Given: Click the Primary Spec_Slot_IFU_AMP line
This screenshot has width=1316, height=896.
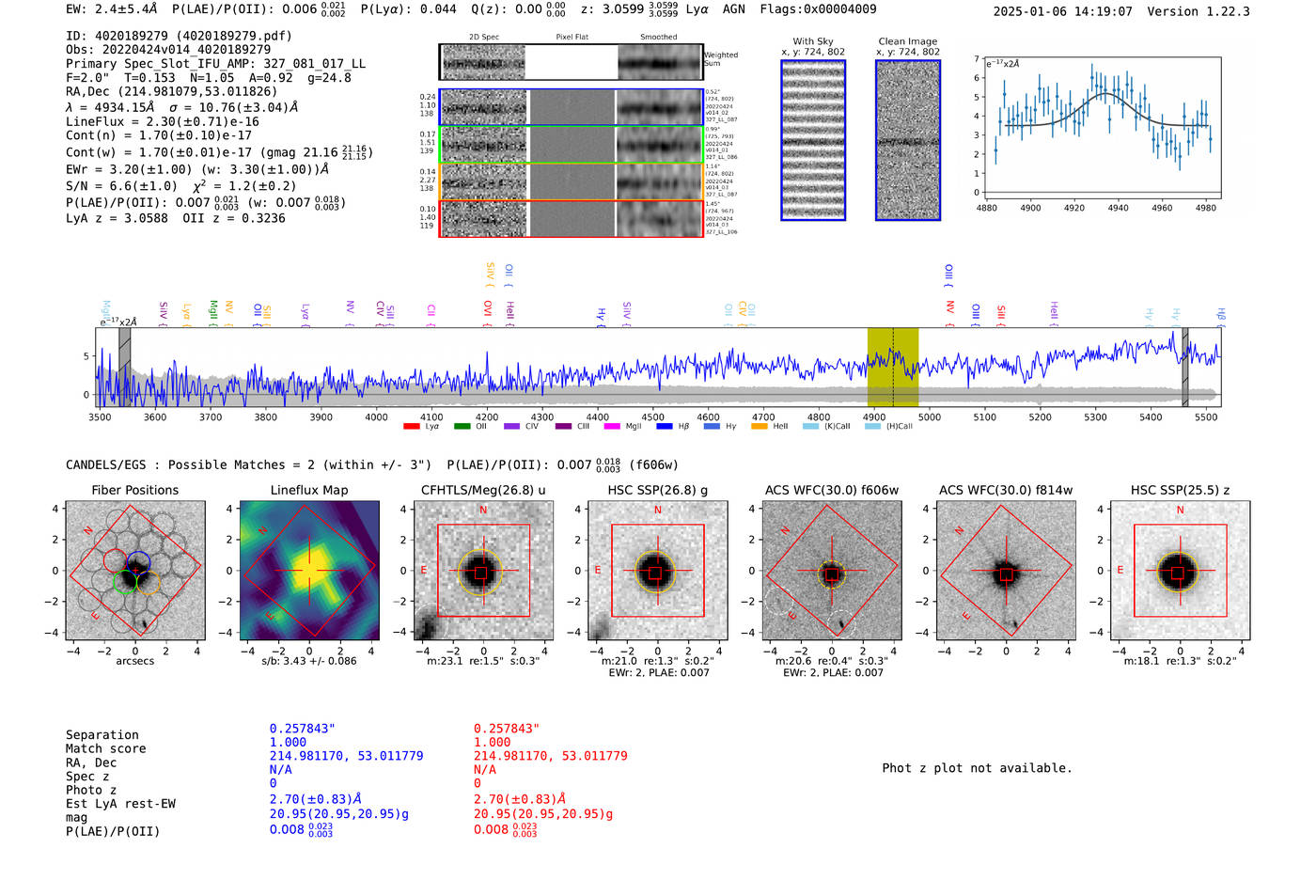Looking at the screenshot, I should (215, 63).
